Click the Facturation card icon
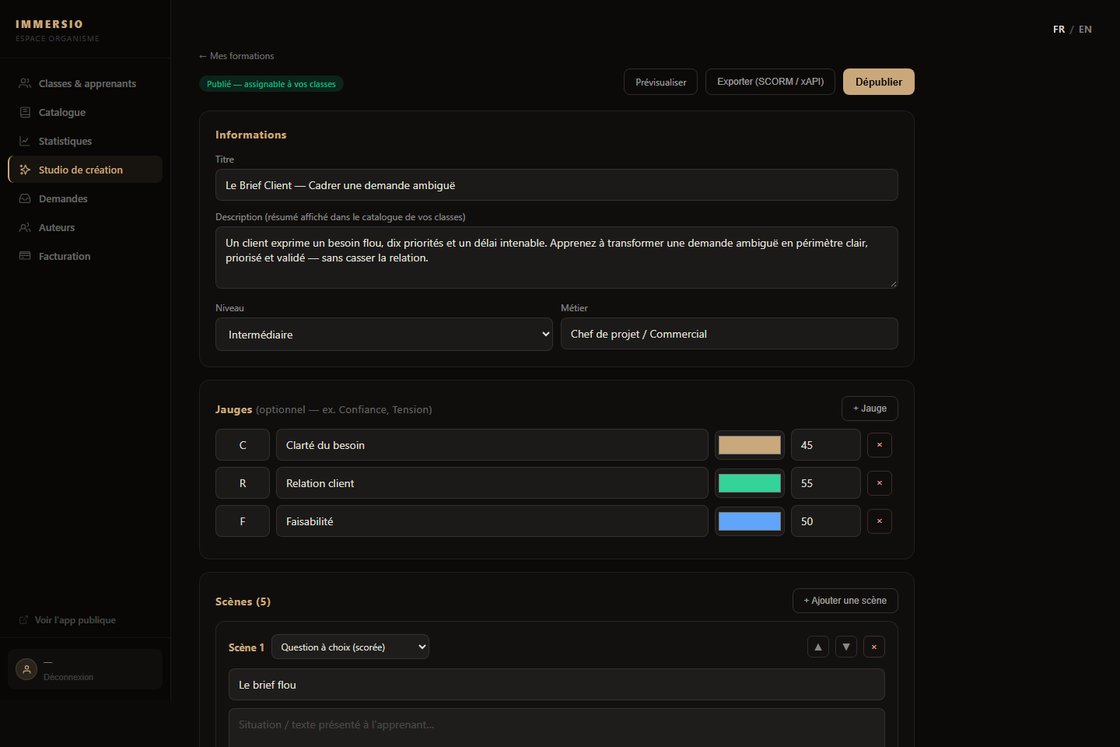 coord(25,256)
